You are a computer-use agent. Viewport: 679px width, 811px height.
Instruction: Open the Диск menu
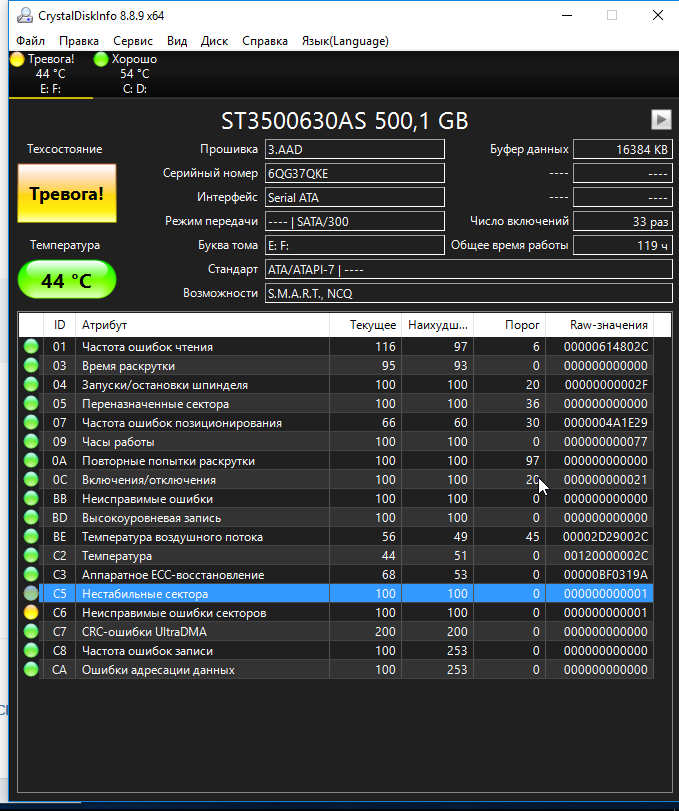(x=214, y=41)
